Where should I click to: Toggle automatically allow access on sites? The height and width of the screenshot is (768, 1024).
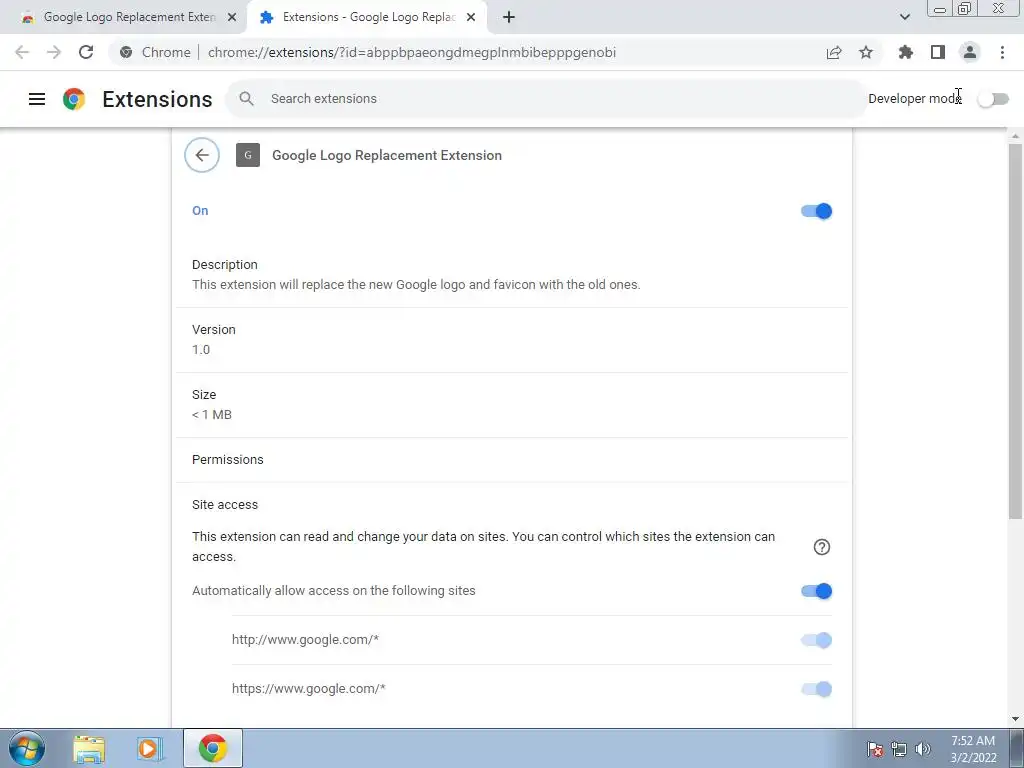(816, 591)
